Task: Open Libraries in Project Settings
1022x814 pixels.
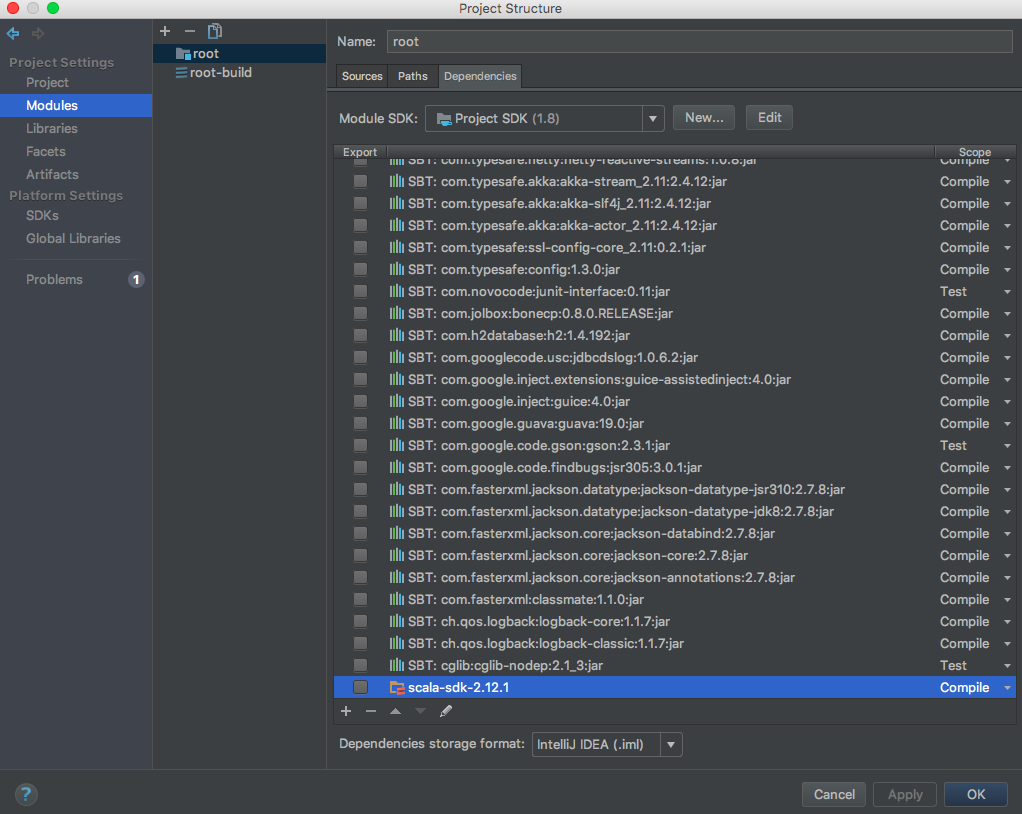Action: point(51,128)
